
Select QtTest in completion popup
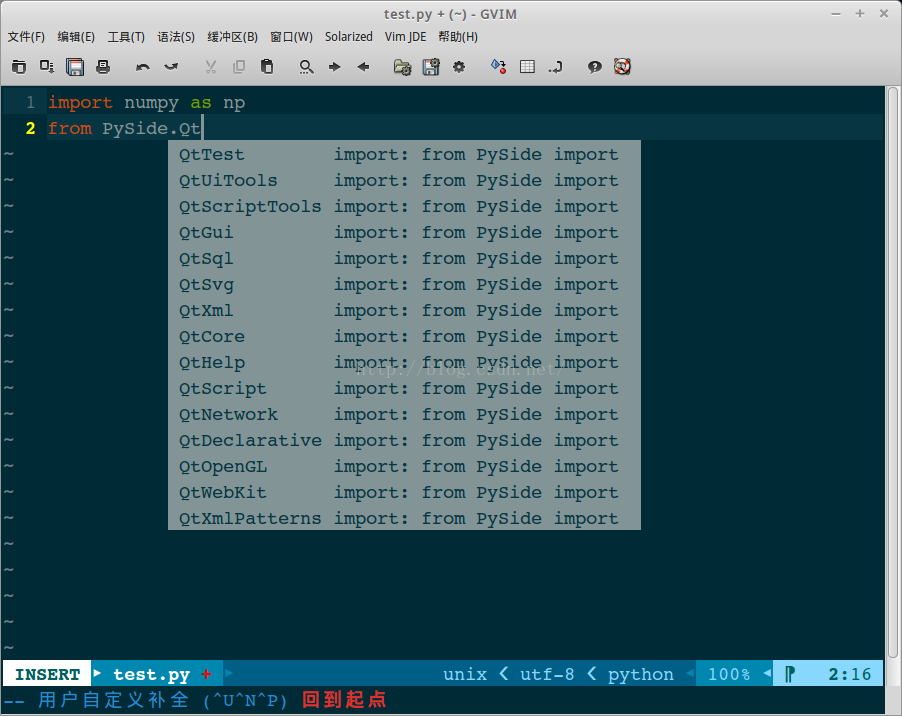[404, 154]
